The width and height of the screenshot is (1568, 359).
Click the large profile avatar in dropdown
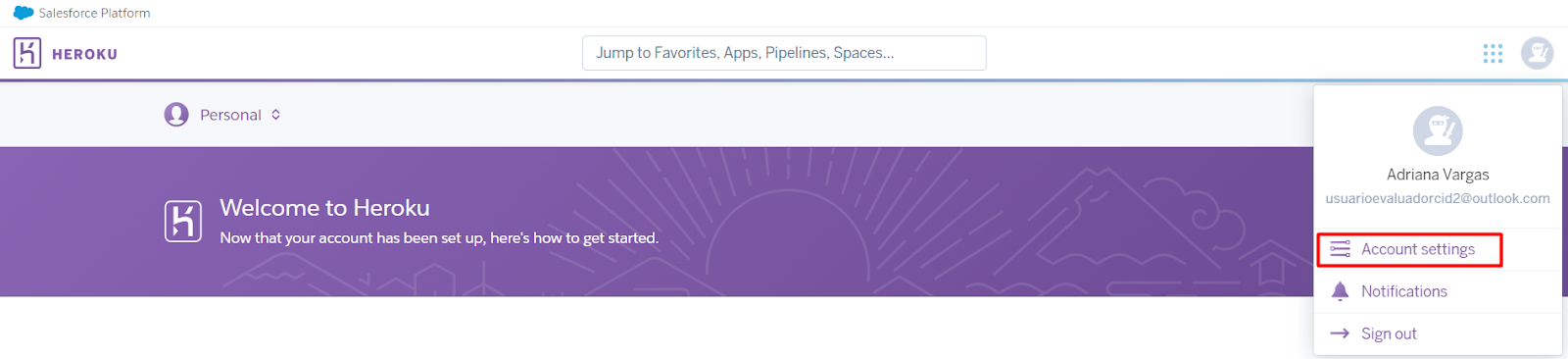point(1438,130)
